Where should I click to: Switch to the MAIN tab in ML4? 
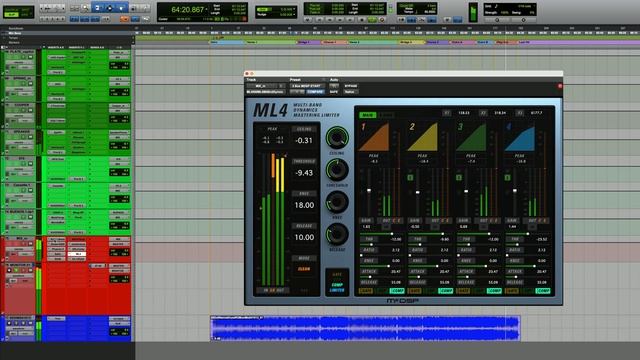coord(368,115)
